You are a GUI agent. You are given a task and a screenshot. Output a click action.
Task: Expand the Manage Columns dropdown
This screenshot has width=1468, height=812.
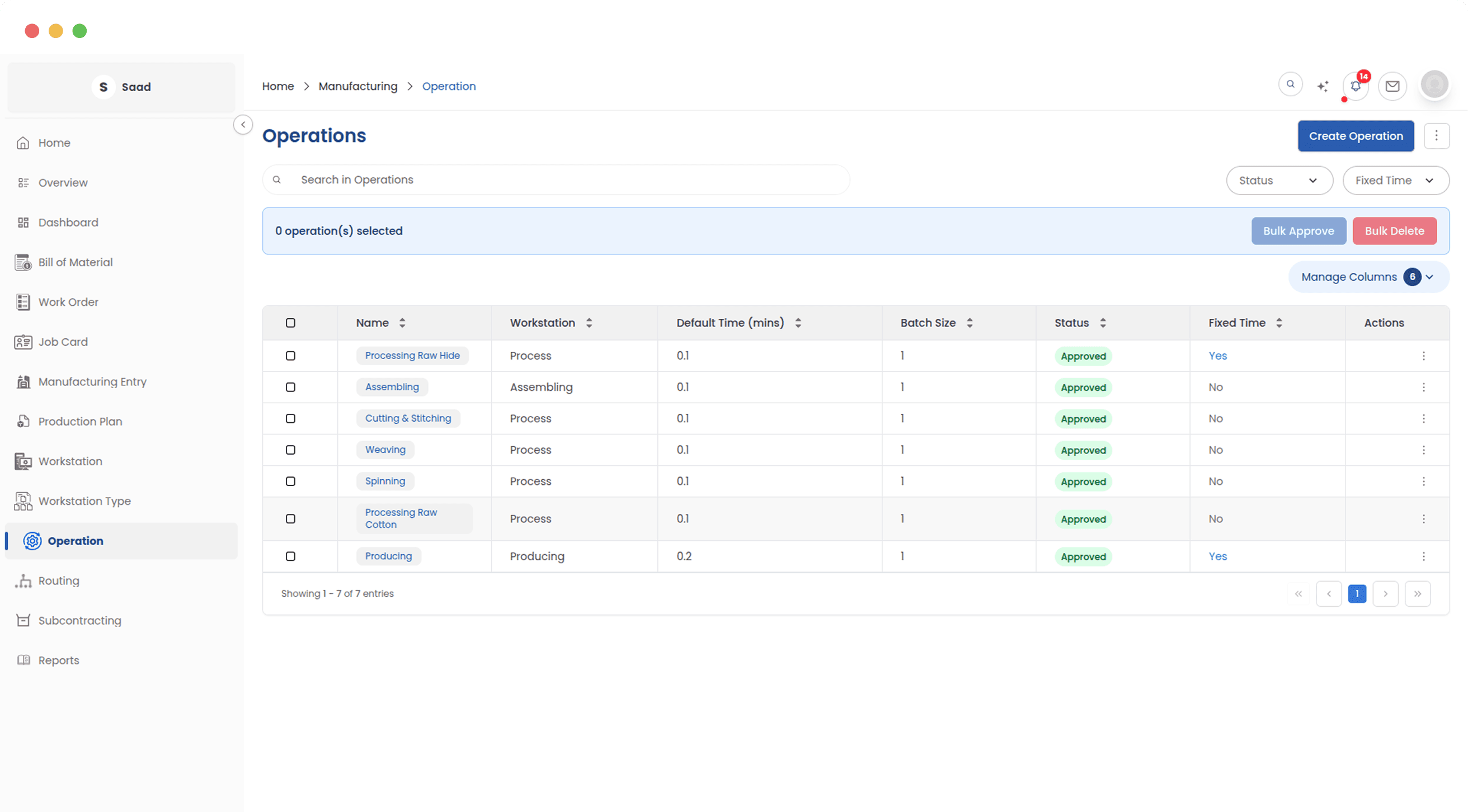tap(1367, 277)
